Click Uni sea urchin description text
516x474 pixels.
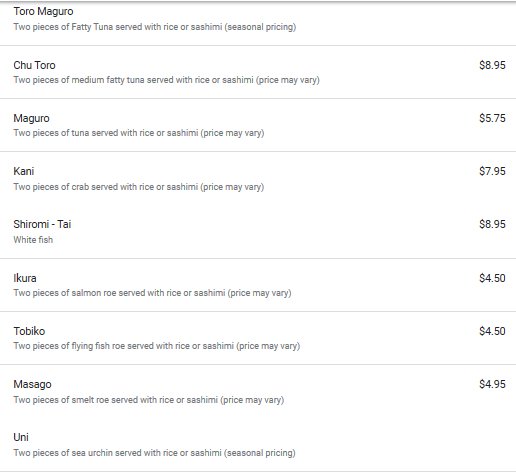[x=154, y=453]
